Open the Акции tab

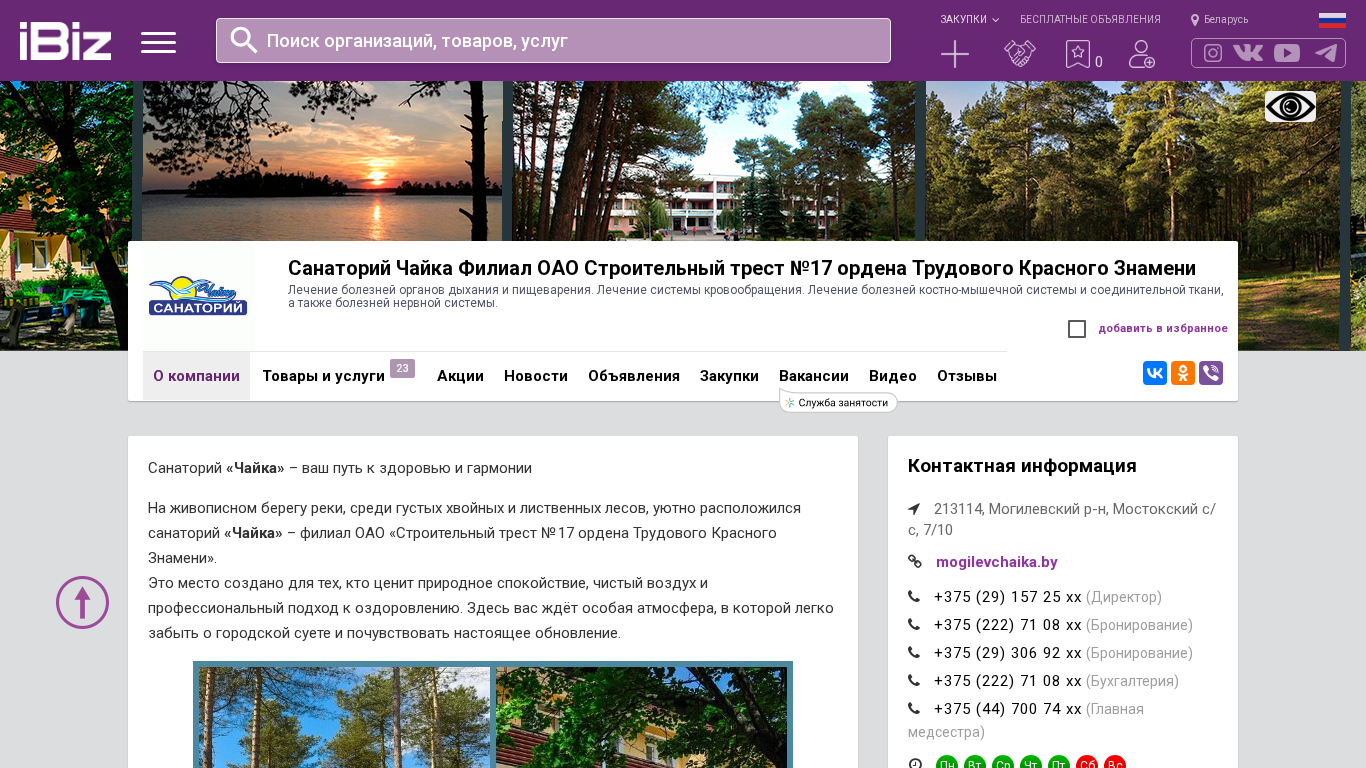(x=460, y=376)
